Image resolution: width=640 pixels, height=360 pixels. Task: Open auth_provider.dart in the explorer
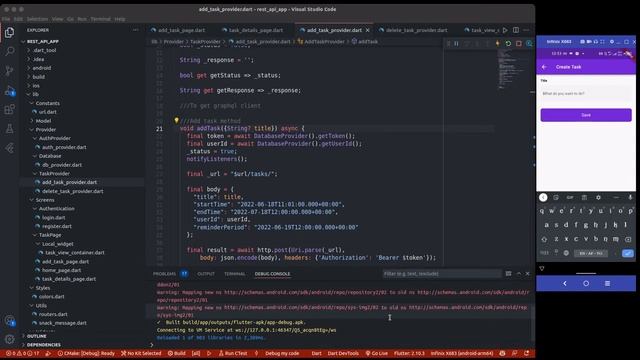click(64, 147)
